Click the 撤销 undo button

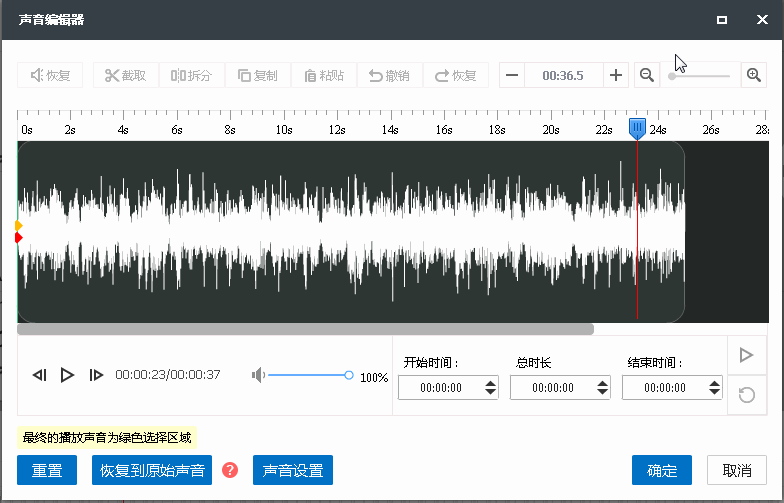pyautogui.click(x=390, y=76)
